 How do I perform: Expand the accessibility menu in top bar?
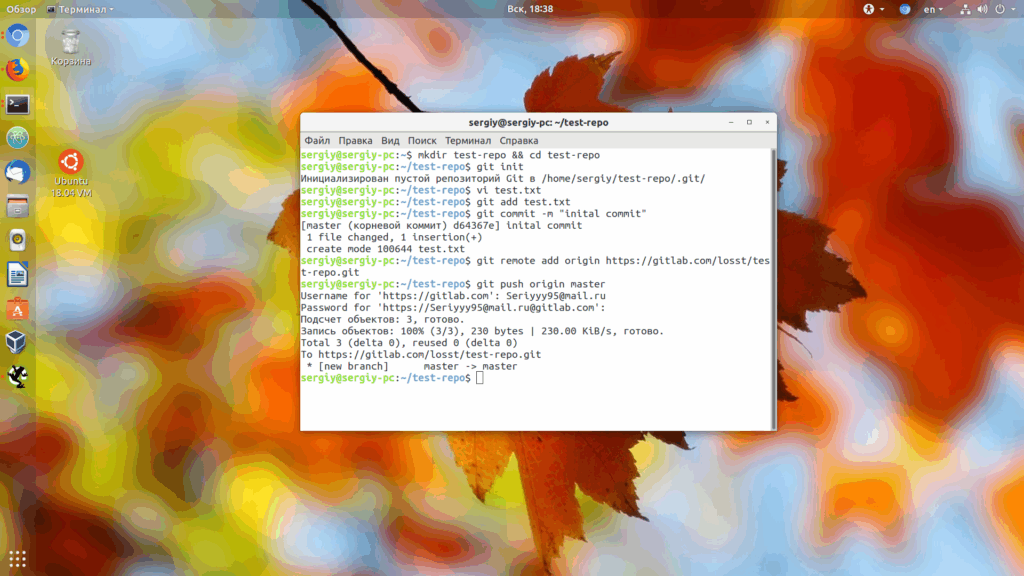[873, 9]
